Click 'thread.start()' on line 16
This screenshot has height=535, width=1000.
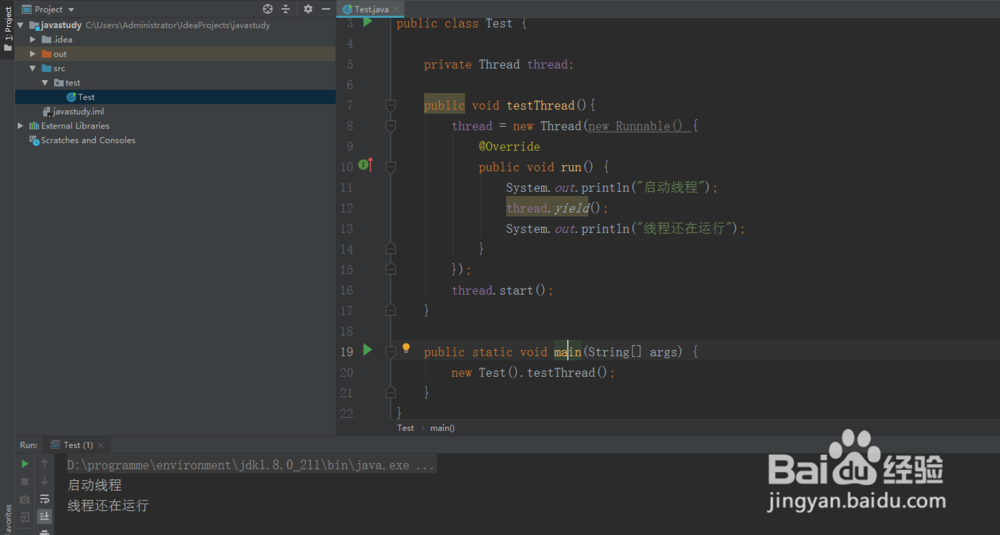(499, 290)
